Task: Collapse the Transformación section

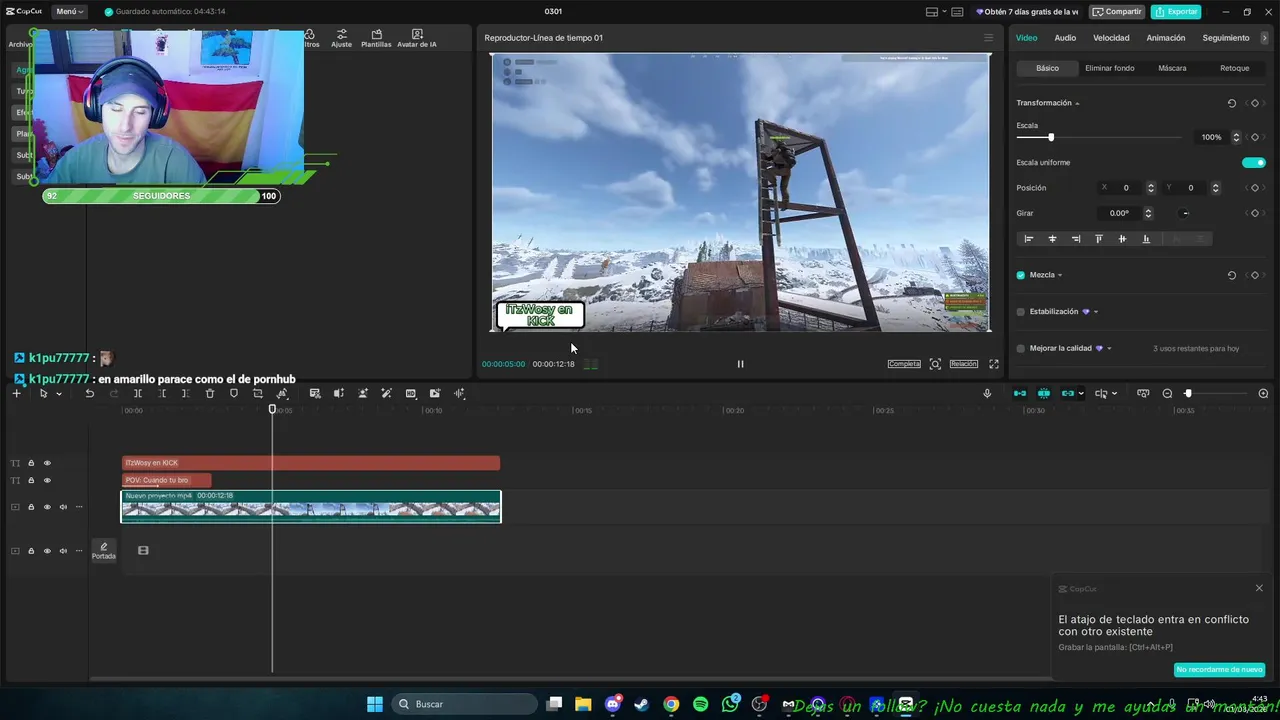Action: 1077,103
